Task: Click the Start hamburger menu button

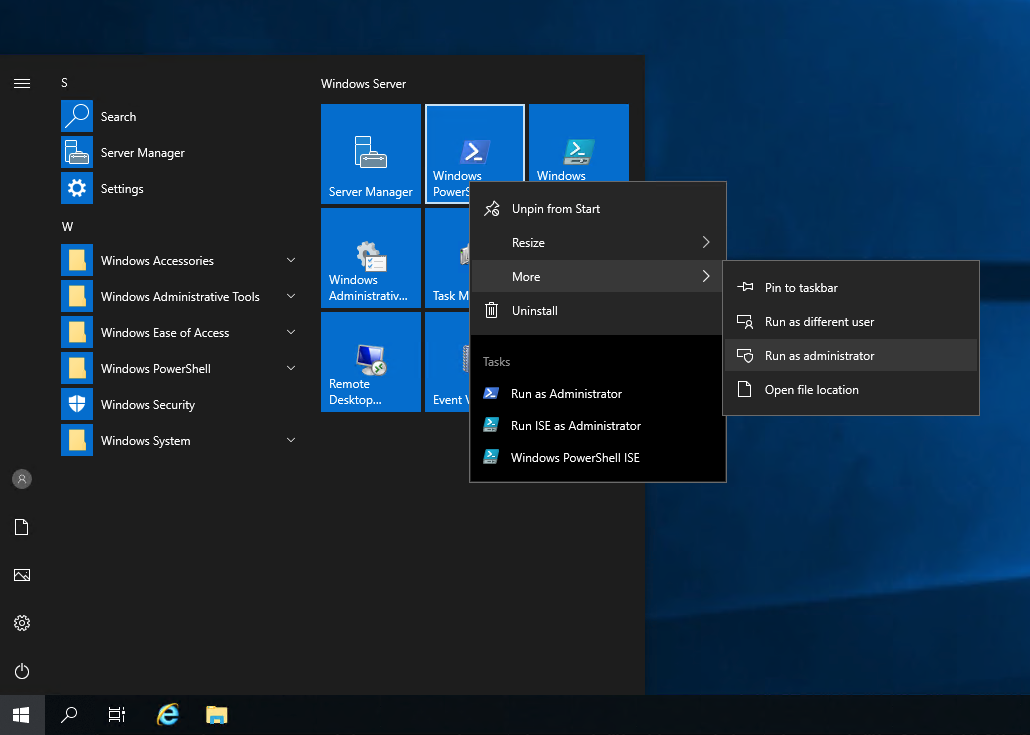Action: coord(22,83)
